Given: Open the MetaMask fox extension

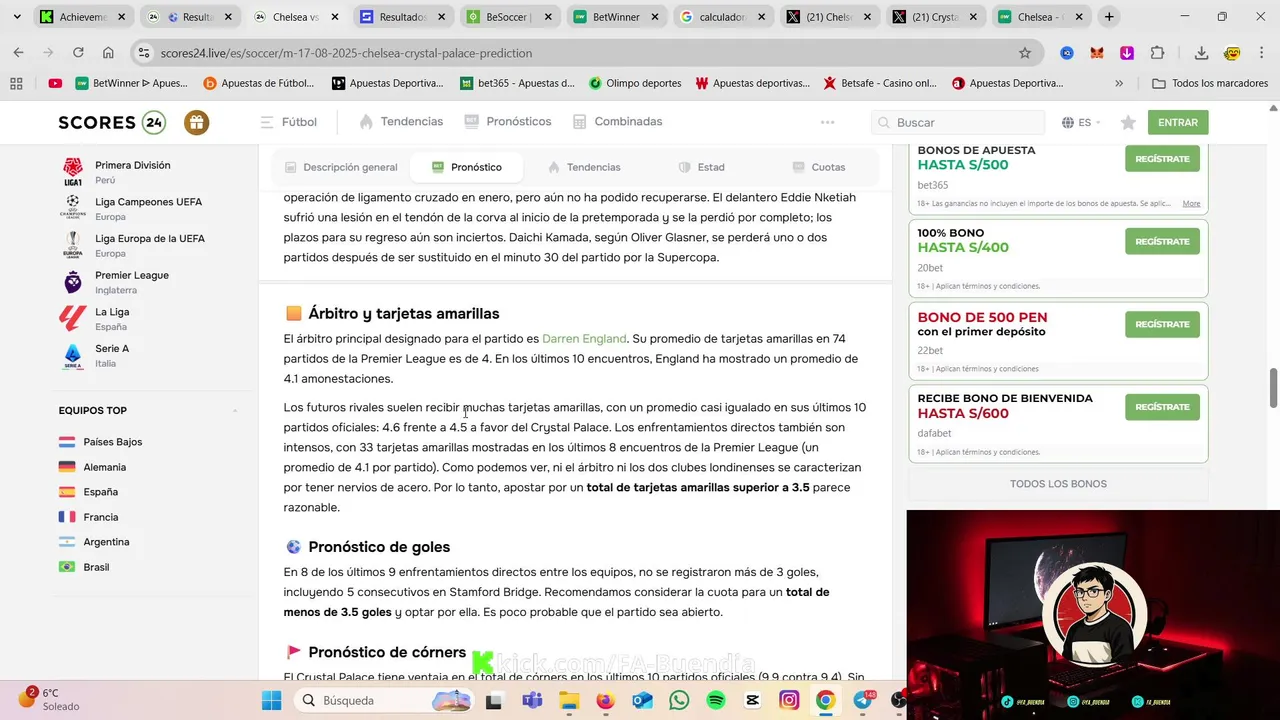Looking at the screenshot, I should coord(1097,53).
